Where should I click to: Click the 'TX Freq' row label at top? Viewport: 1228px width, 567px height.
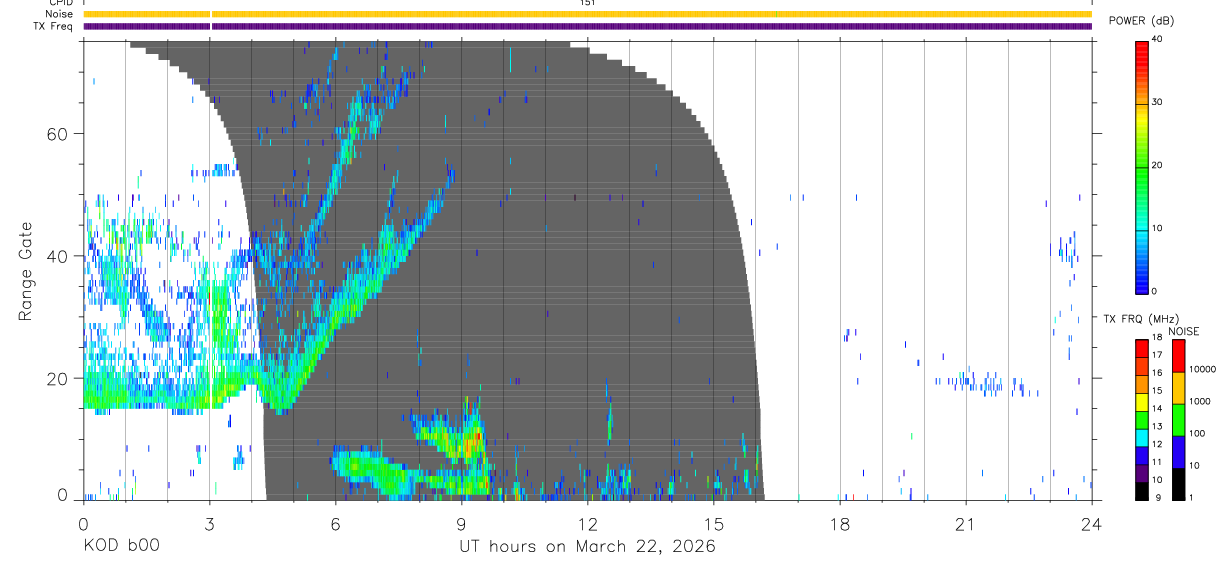(x=54, y=26)
